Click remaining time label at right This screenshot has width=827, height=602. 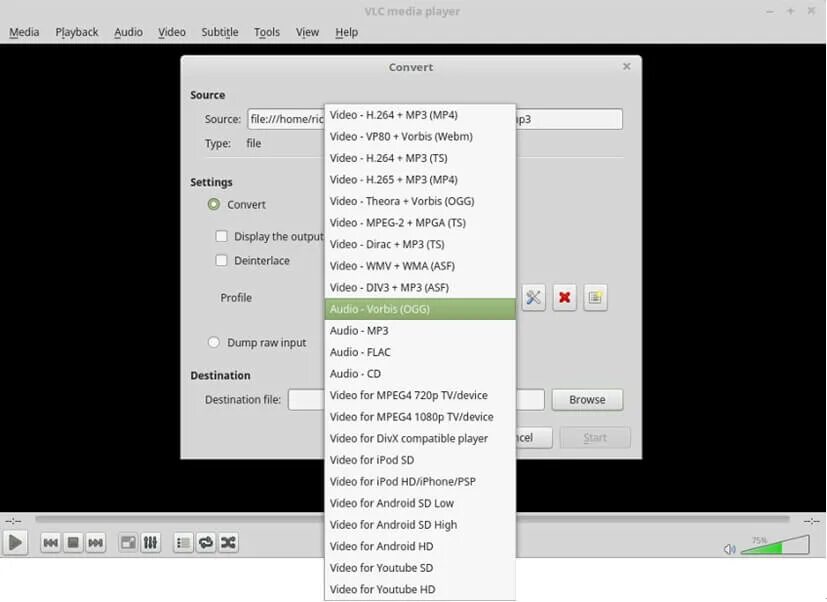click(x=811, y=521)
